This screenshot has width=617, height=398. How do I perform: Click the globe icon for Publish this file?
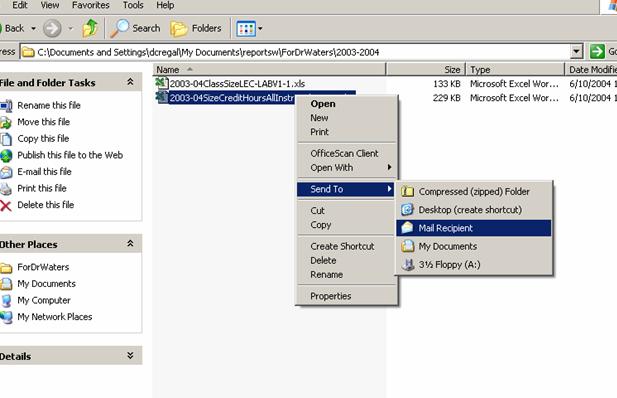(x=6, y=155)
